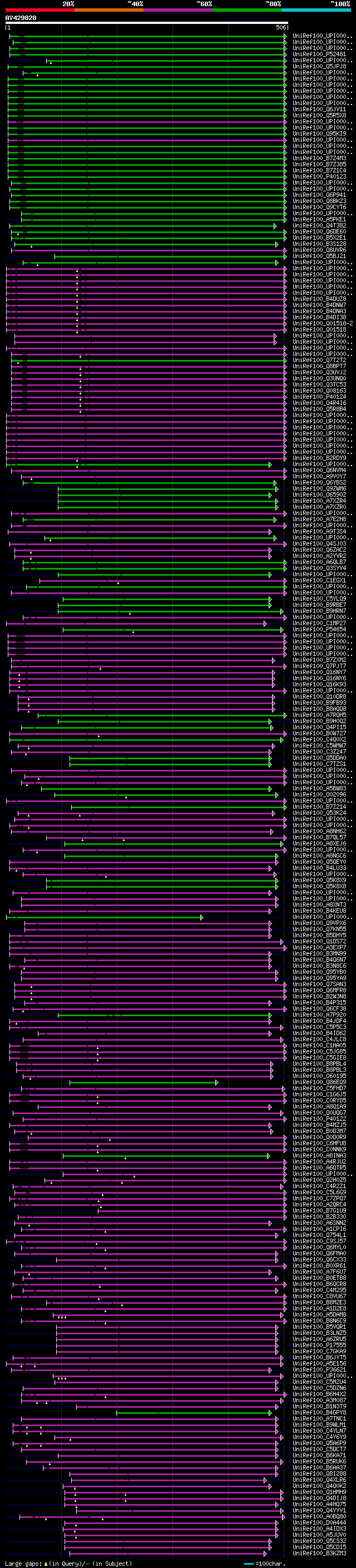The image size is (356, 1568).
Task: Open hit UniRef100_Q8I288
Action: pyautogui.click(x=319, y=1473)
